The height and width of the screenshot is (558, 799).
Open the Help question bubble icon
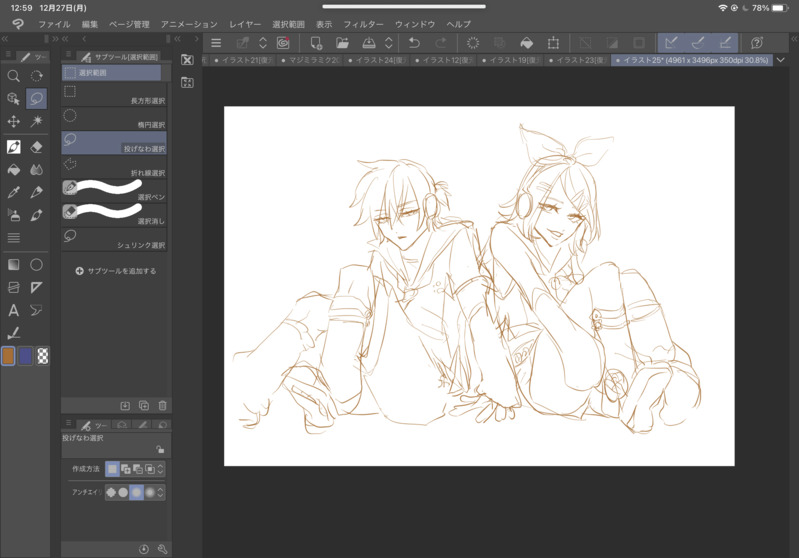(757, 43)
